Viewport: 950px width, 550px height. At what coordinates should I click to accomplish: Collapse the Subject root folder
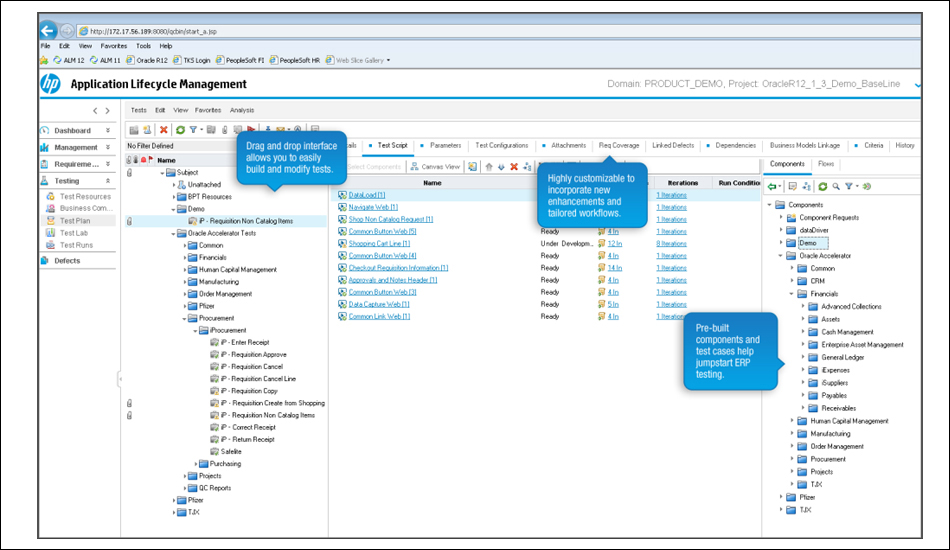coord(162,173)
